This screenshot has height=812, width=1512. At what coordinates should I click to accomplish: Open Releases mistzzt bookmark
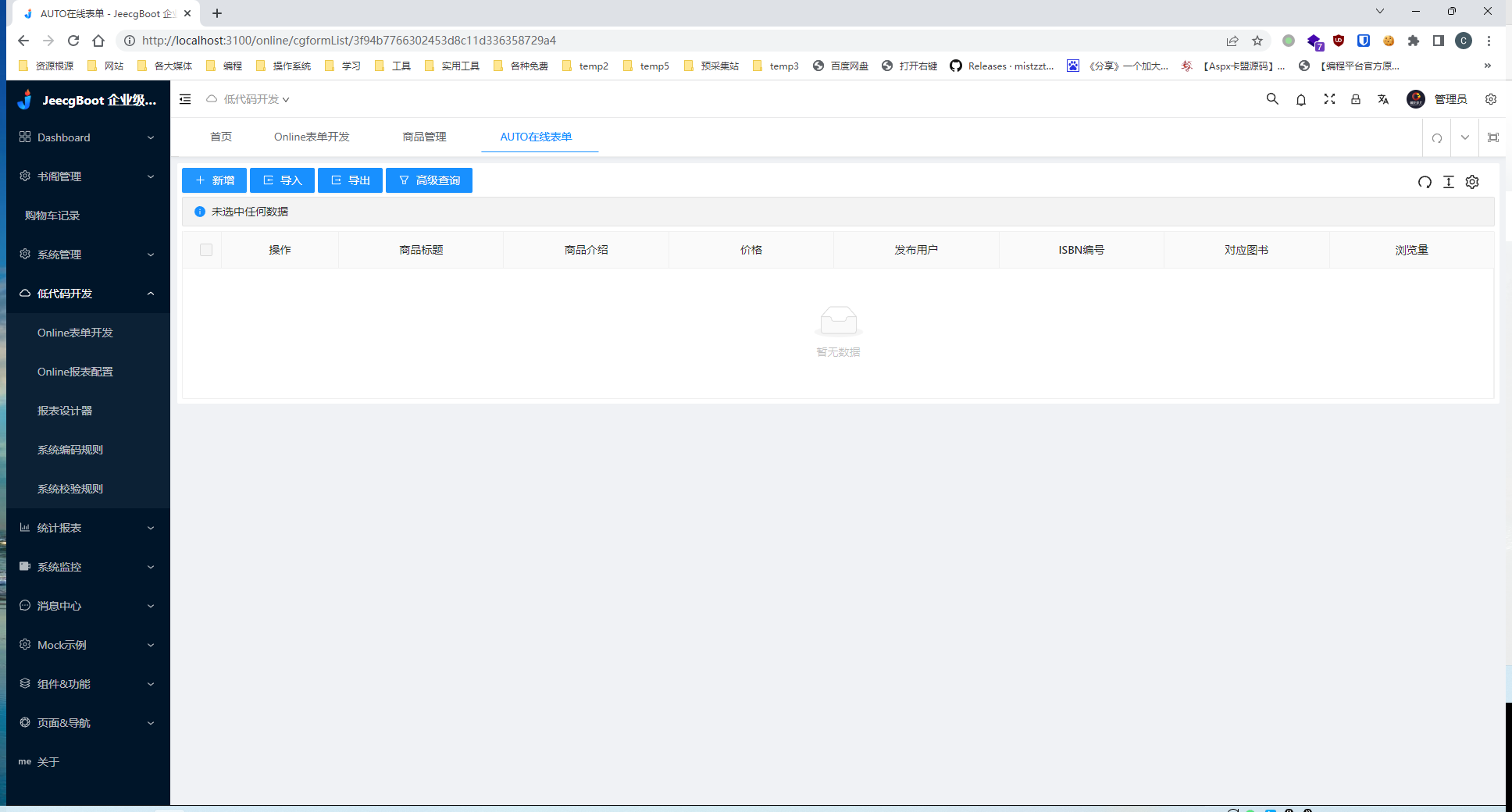click(1002, 66)
